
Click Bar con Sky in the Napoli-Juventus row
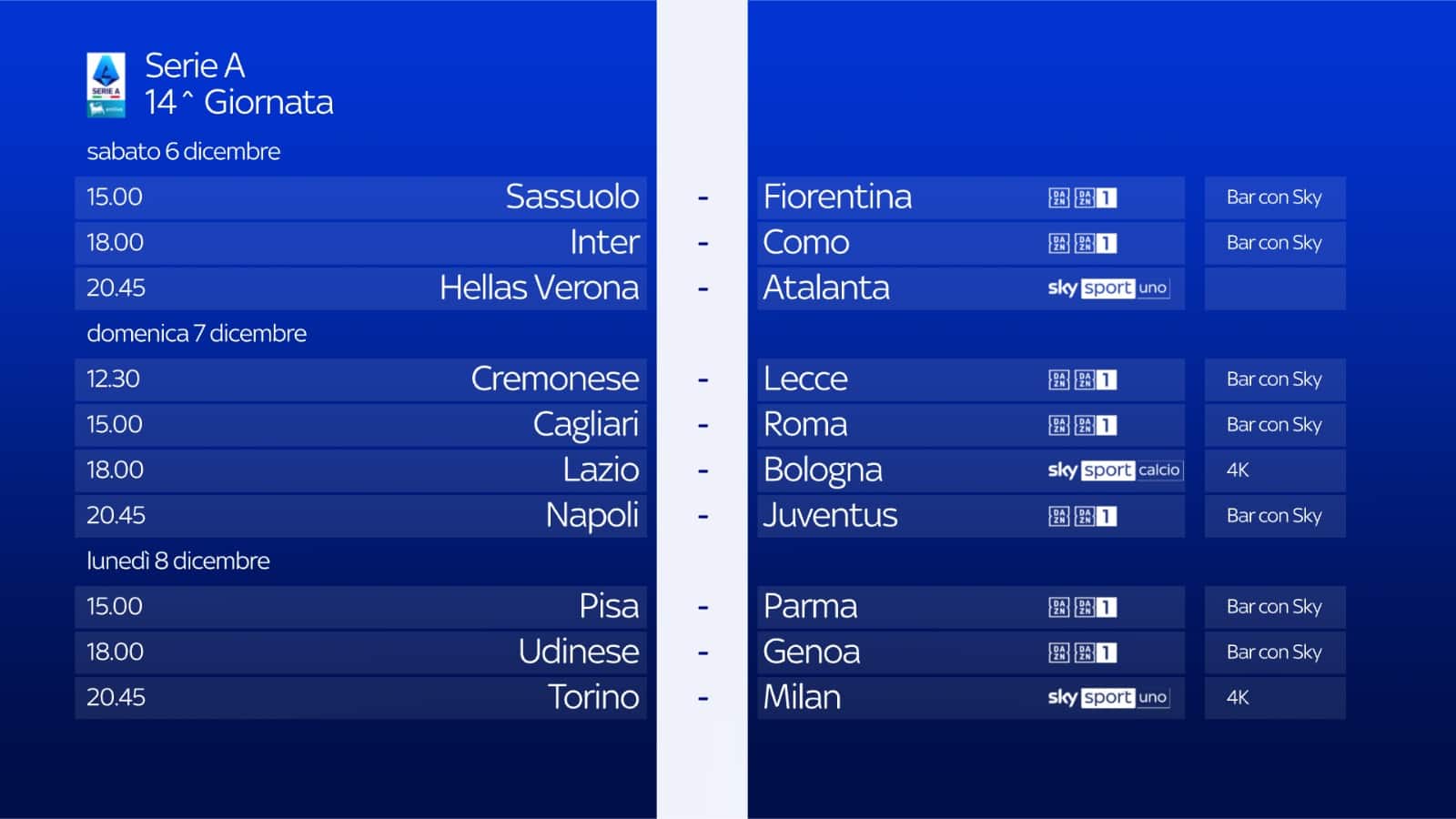tap(1273, 516)
